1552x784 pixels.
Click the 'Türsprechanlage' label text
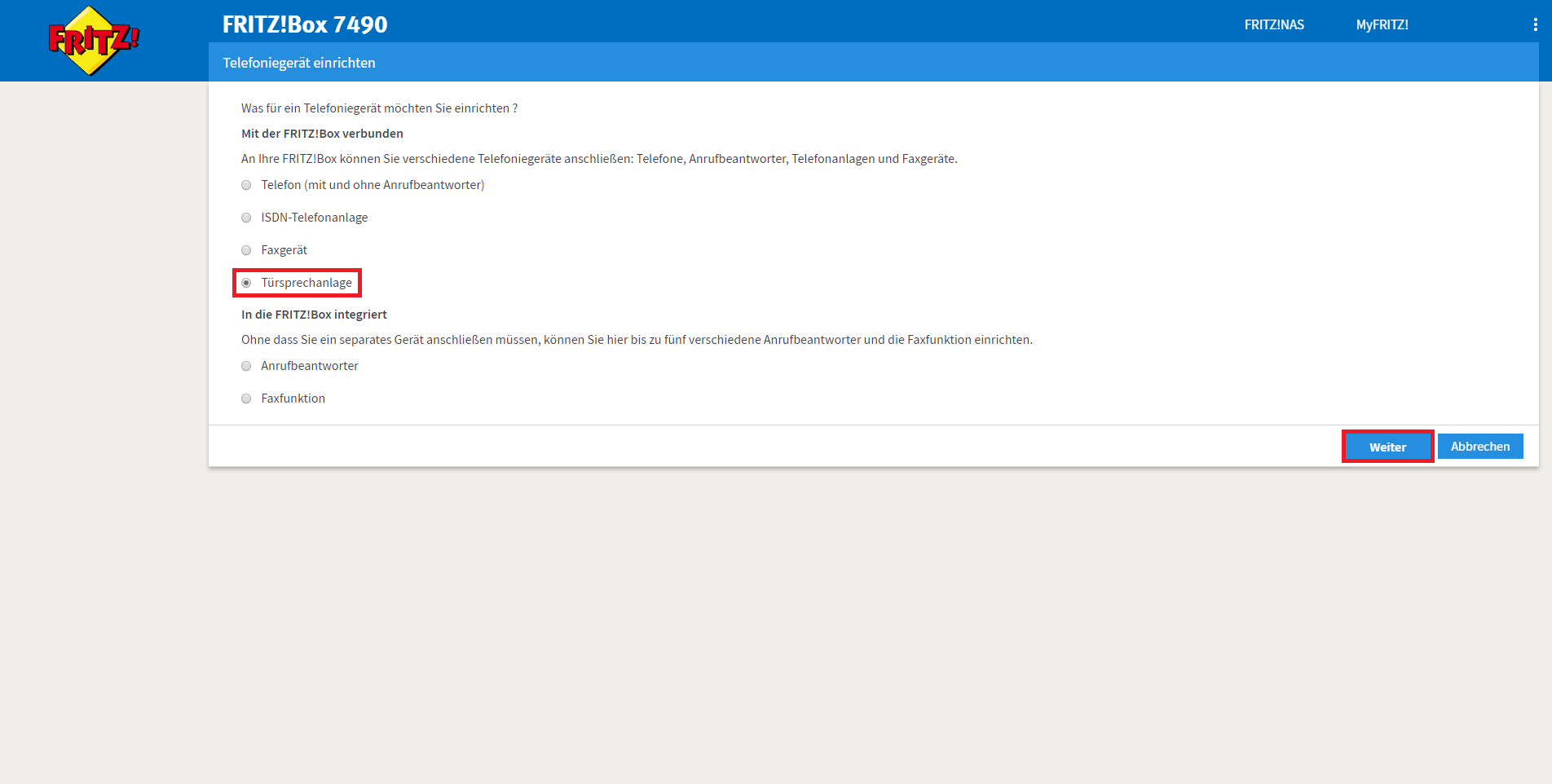(x=306, y=283)
